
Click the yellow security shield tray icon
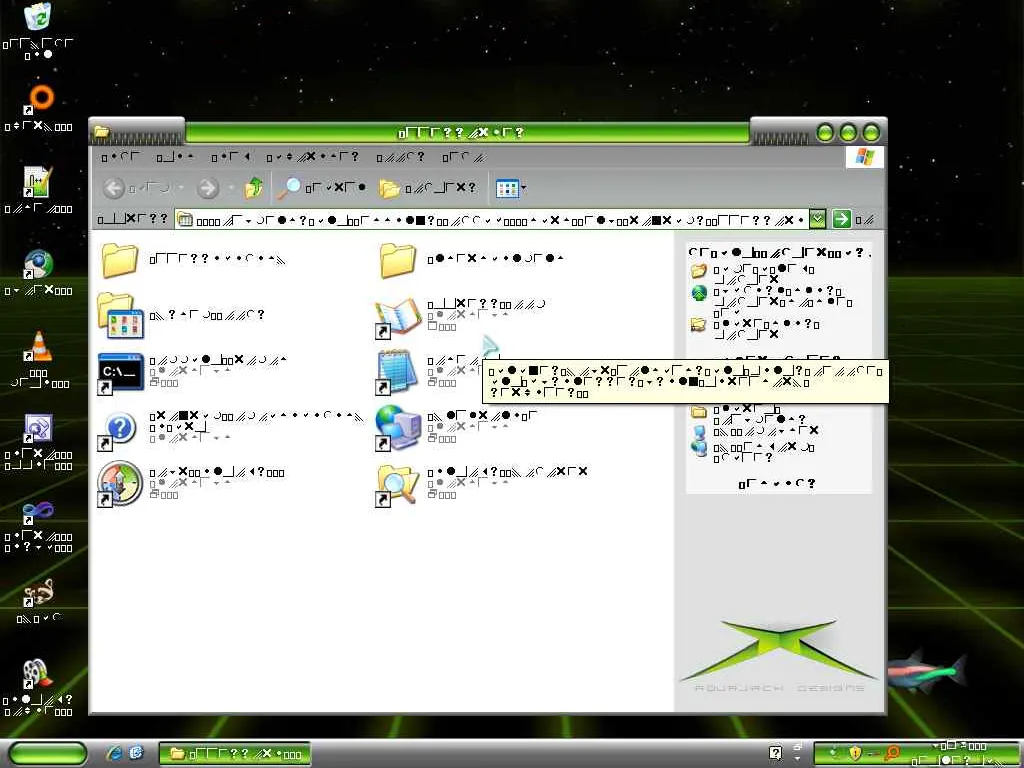[x=855, y=753]
